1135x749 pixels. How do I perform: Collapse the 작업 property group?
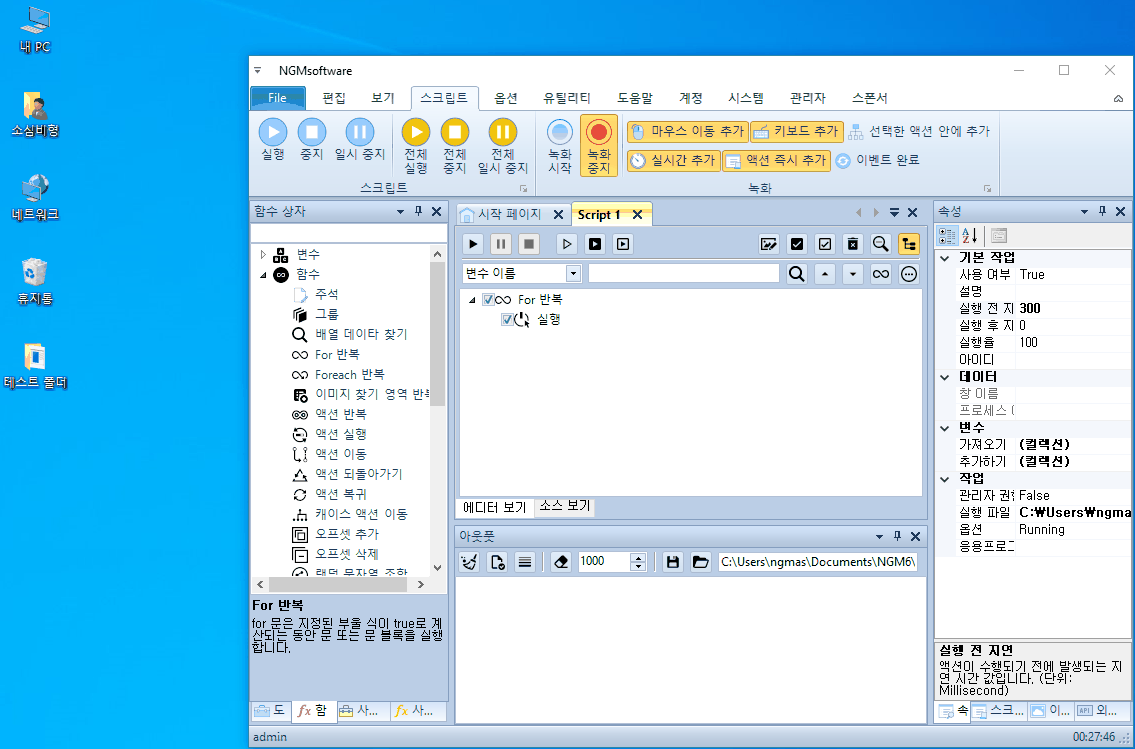(945, 479)
